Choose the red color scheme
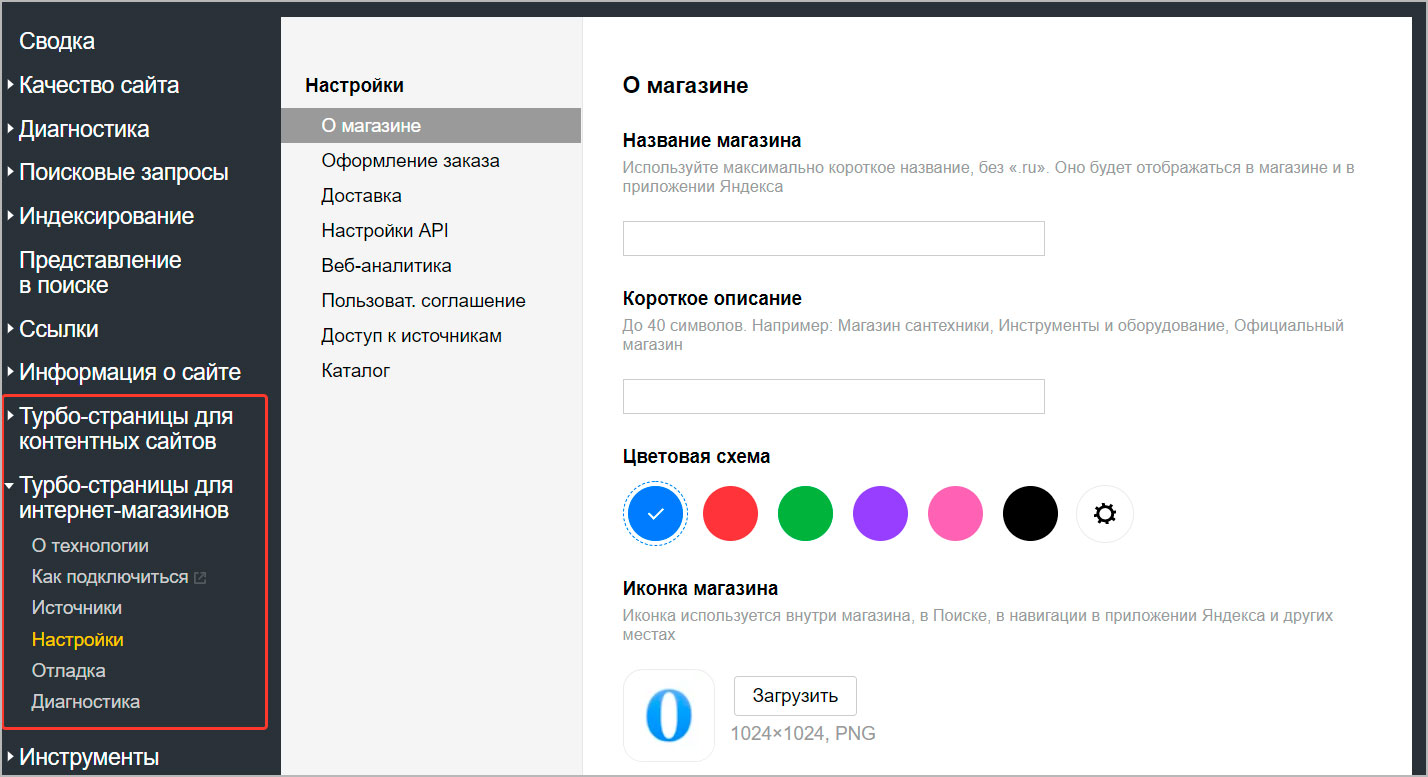1428x777 pixels. click(730, 514)
